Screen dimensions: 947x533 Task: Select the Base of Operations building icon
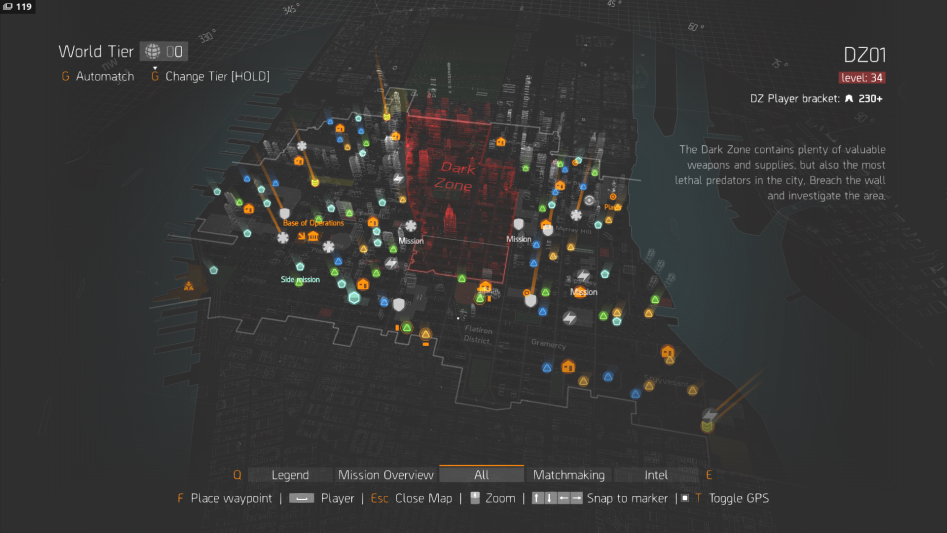[x=313, y=236]
